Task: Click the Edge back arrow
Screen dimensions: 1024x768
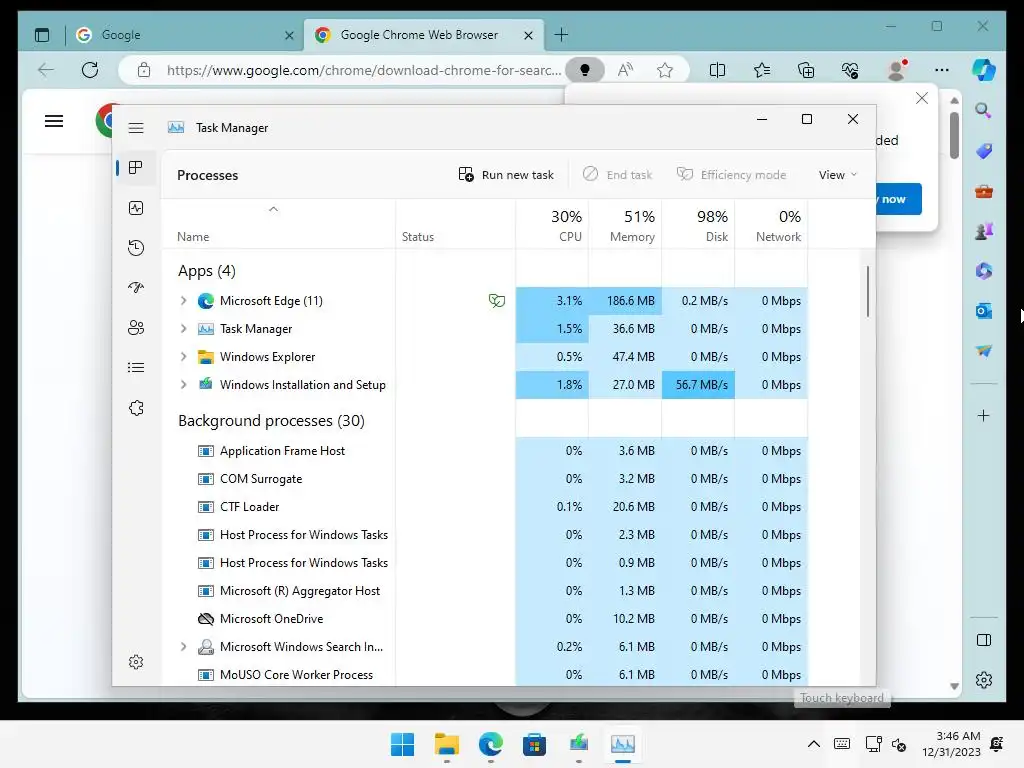Action: (45, 70)
